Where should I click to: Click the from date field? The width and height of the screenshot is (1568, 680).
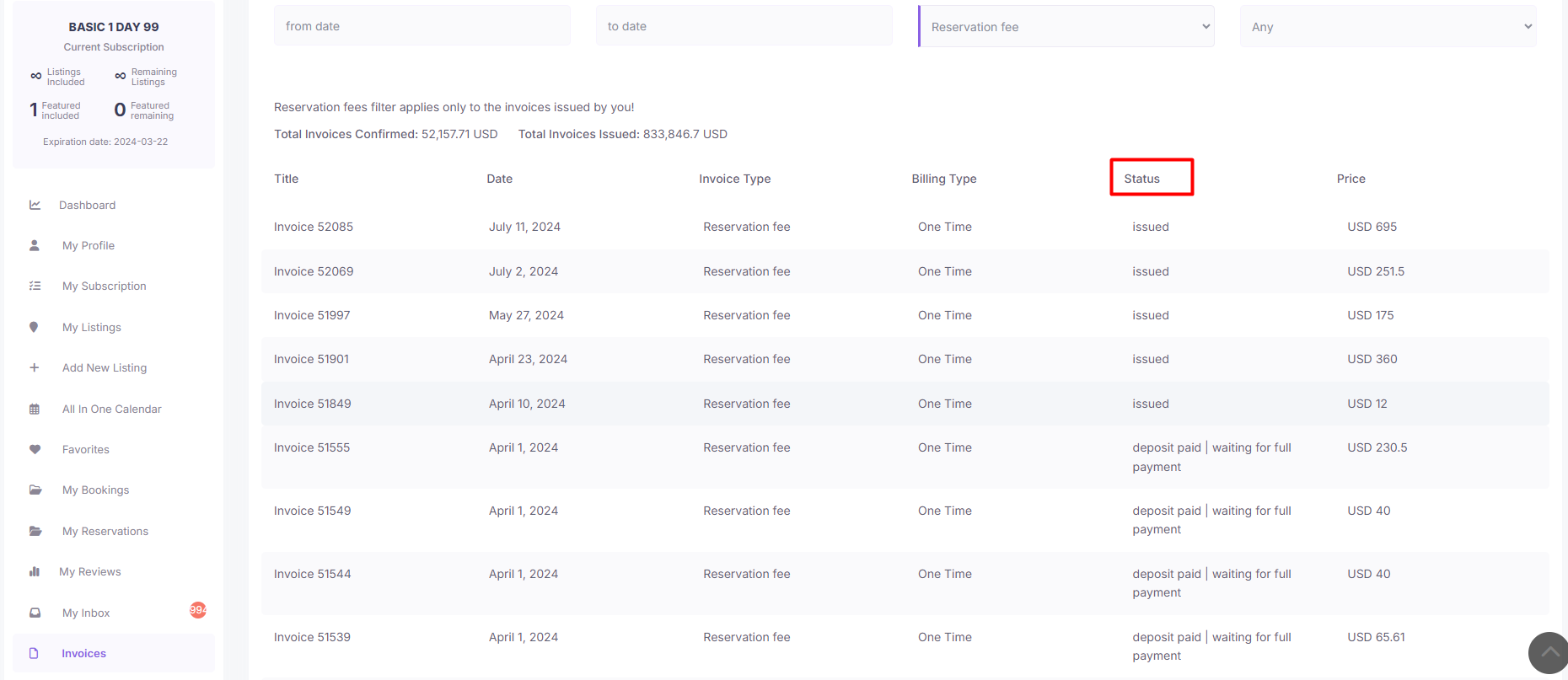pyautogui.click(x=422, y=26)
